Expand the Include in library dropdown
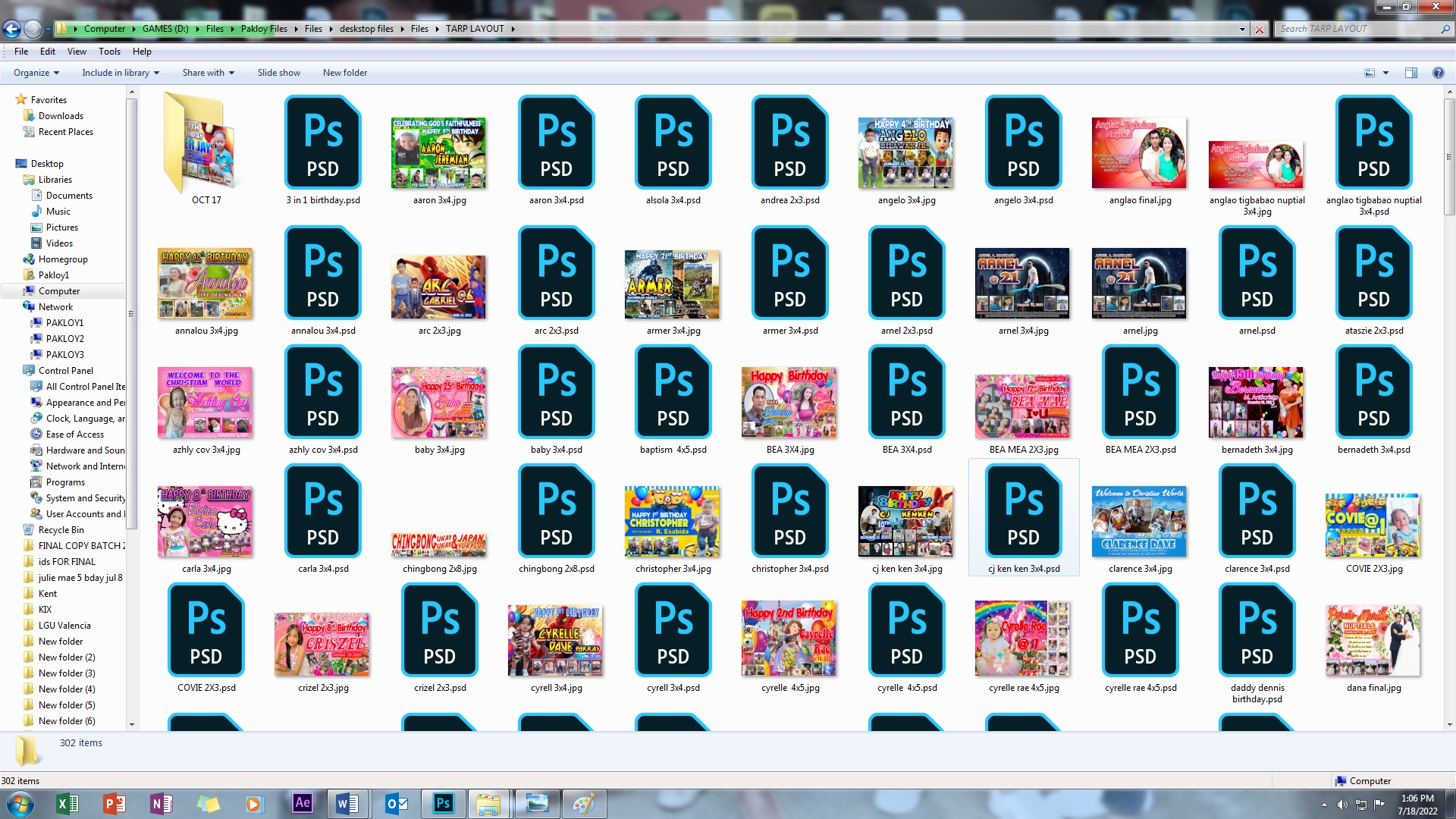Image resolution: width=1456 pixels, height=819 pixels. point(121,73)
